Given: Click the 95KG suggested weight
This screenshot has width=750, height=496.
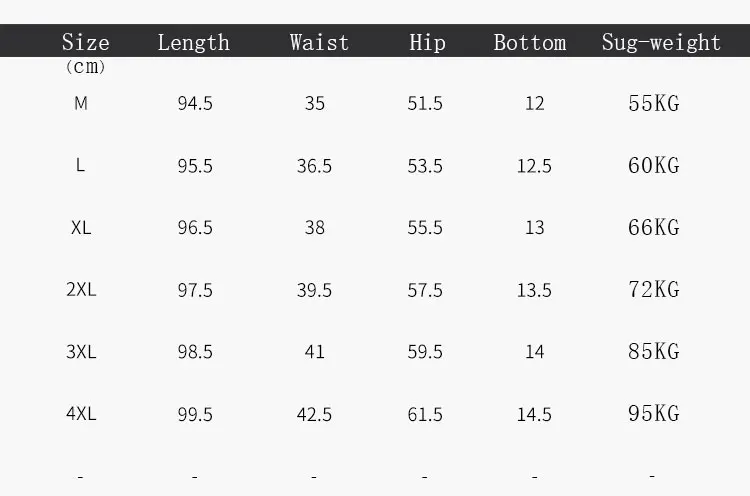Looking at the screenshot, I should click(x=654, y=413).
